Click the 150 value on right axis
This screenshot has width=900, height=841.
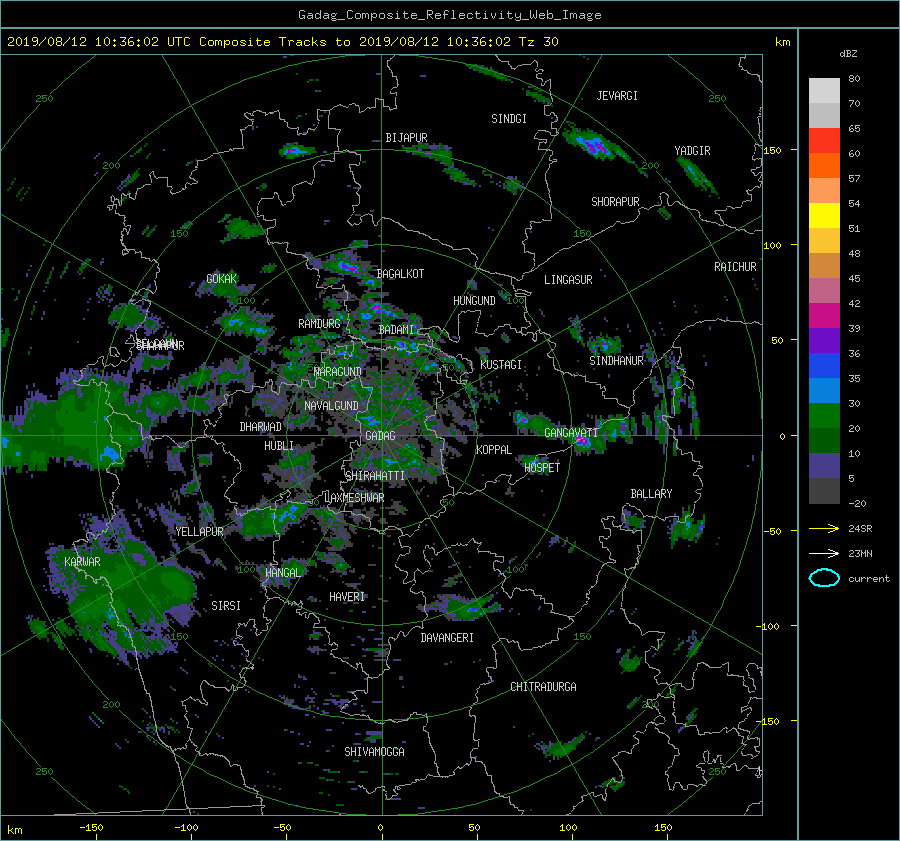point(773,150)
